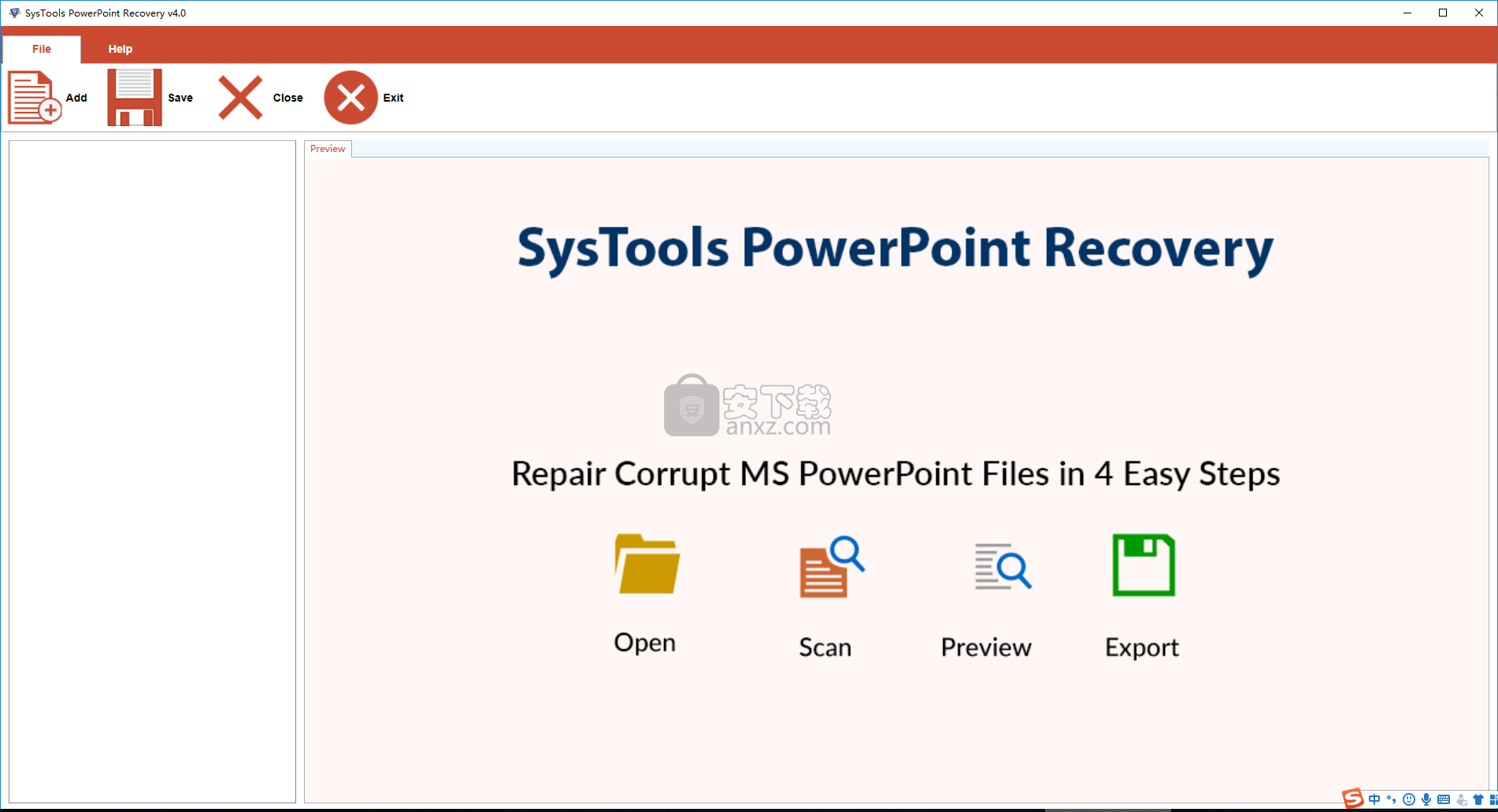Click the Sogou account login icon
Viewport: 1498px width, 812px height.
1462,799
